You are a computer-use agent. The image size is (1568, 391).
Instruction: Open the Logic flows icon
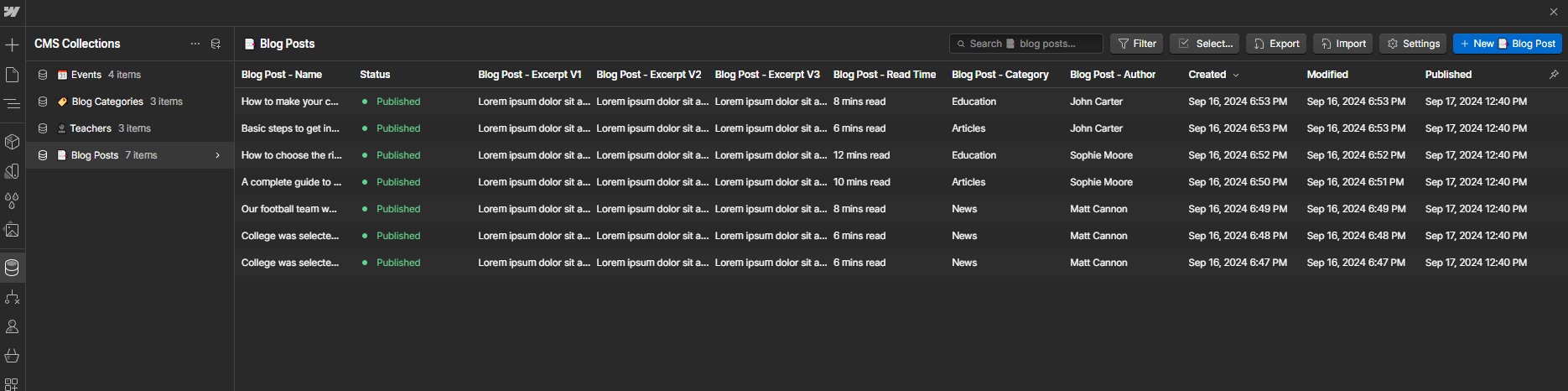[x=12, y=297]
